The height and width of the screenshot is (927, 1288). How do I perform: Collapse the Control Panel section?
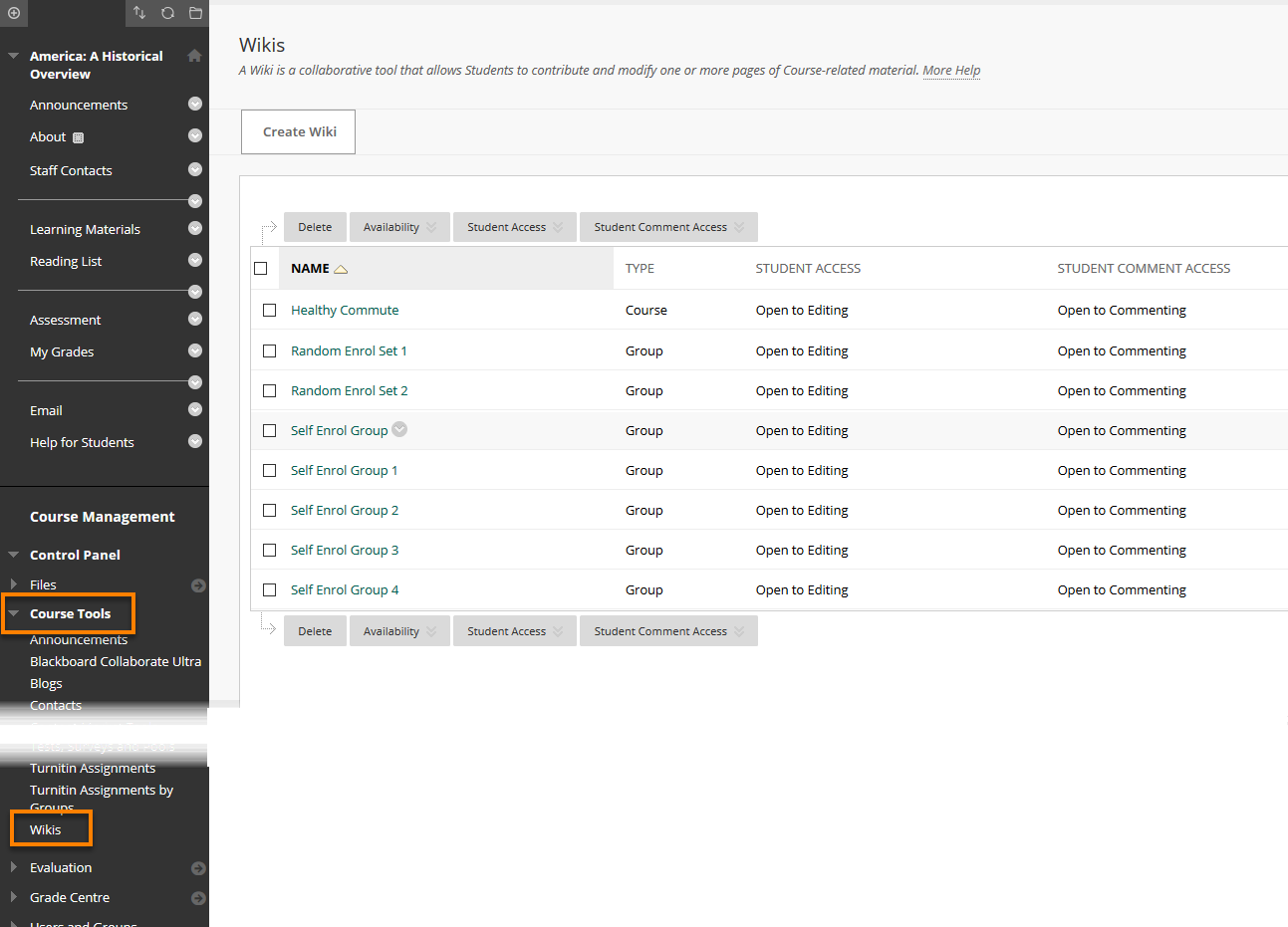tap(14, 555)
